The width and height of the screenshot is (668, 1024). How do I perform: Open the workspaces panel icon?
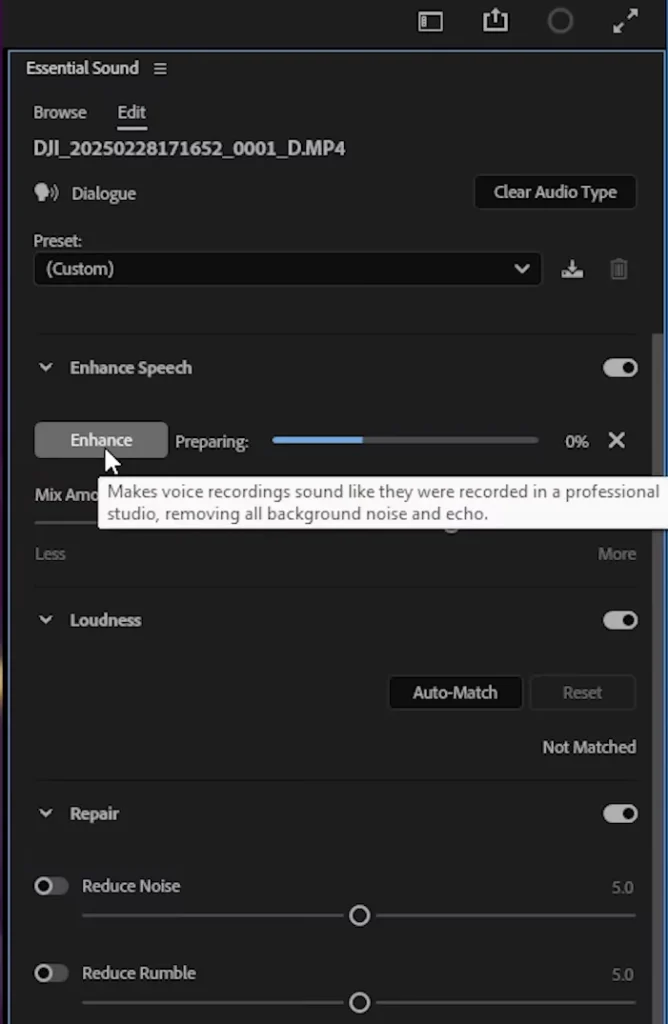click(430, 22)
